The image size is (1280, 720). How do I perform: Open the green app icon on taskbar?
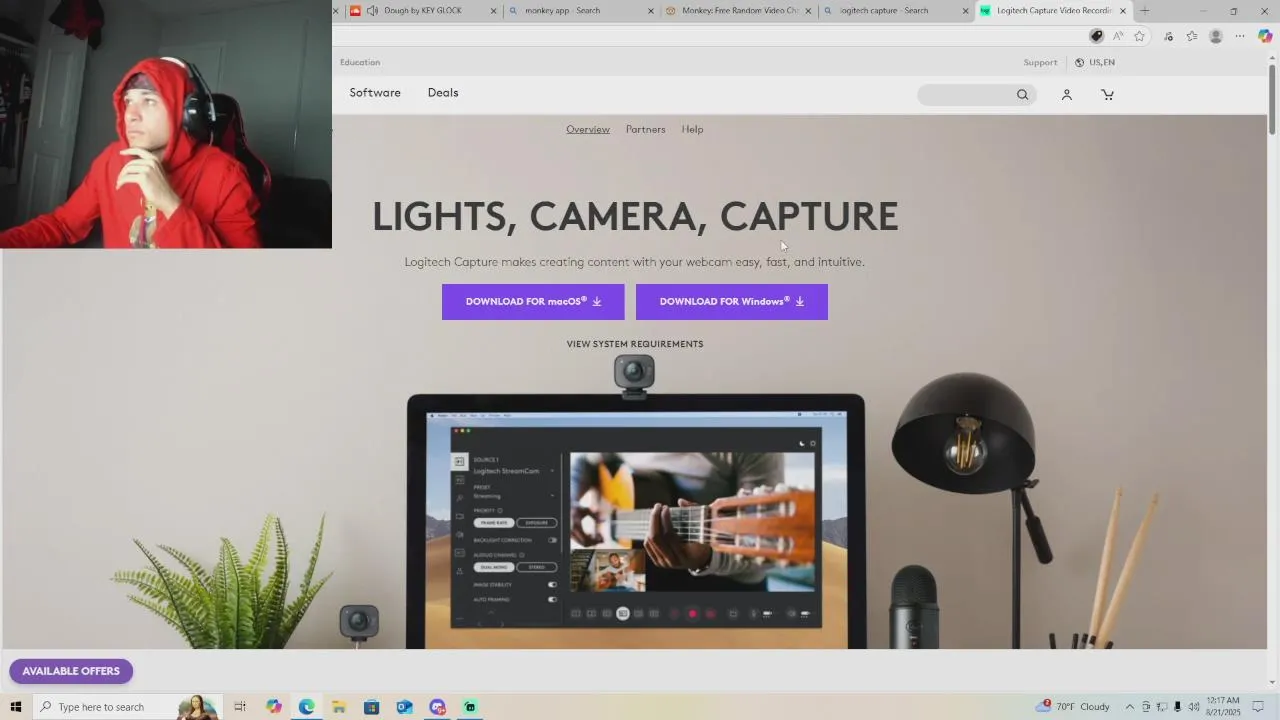click(470, 707)
